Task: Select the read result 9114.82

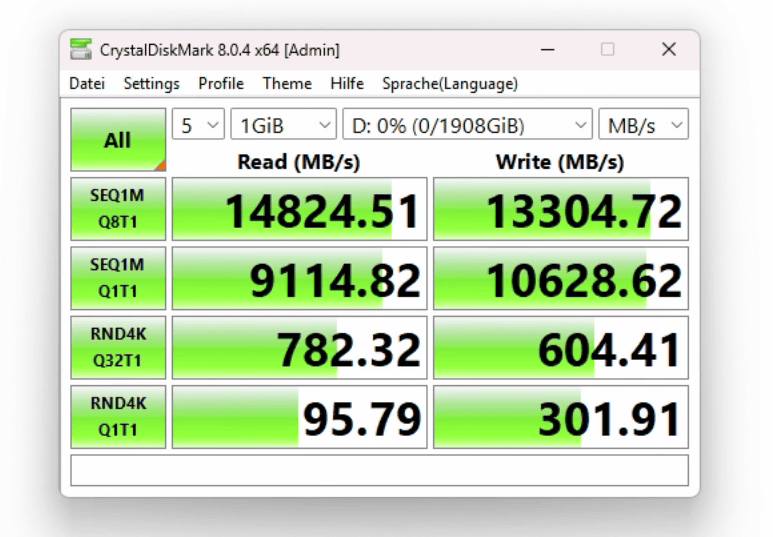Action: pyautogui.click(x=300, y=278)
